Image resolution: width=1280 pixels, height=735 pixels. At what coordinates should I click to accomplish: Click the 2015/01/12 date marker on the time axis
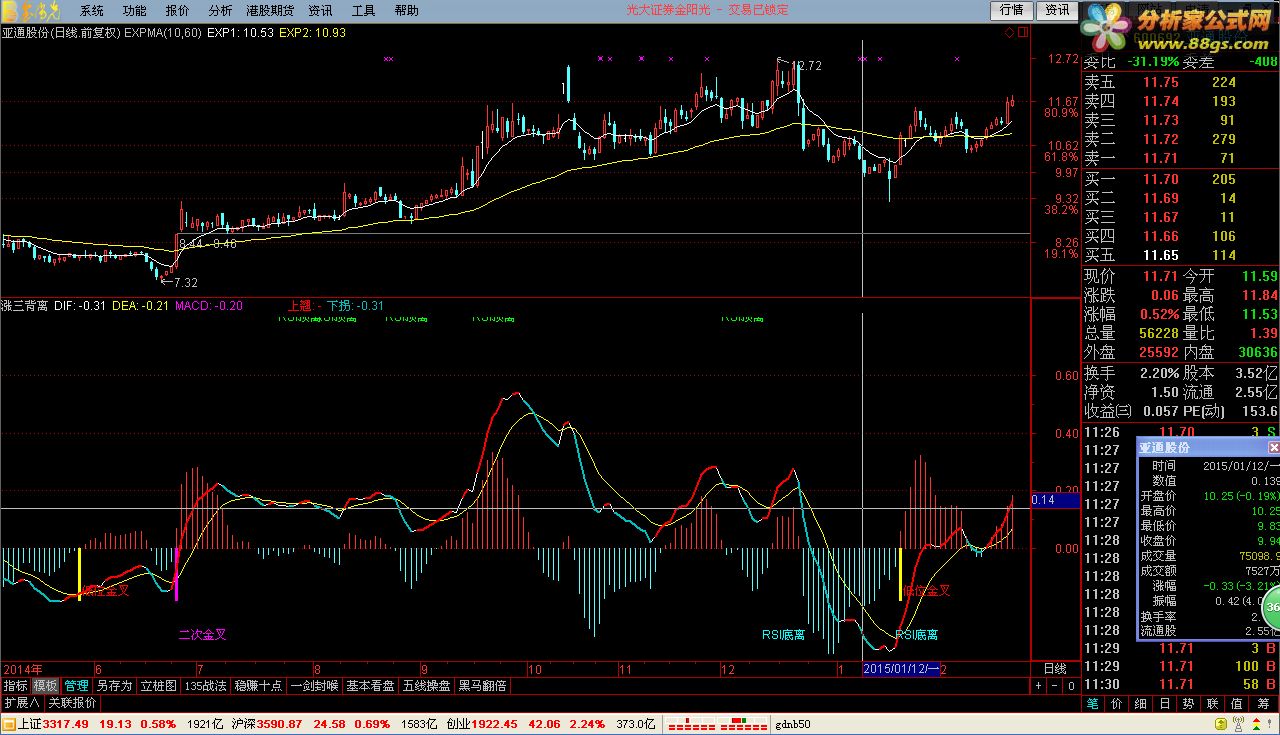[900, 668]
